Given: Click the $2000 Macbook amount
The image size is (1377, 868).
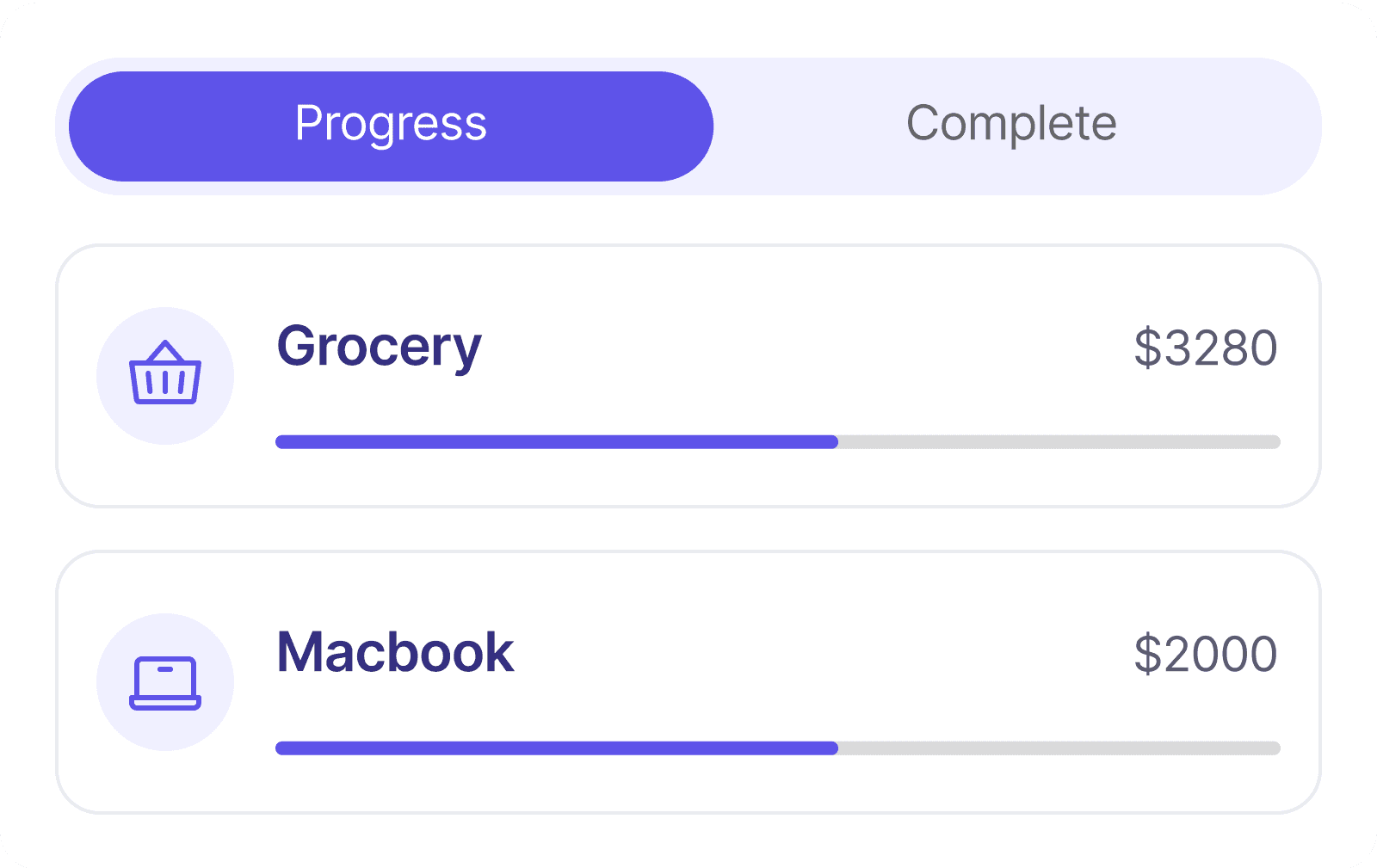Looking at the screenshot, I should coord(1205,654).
